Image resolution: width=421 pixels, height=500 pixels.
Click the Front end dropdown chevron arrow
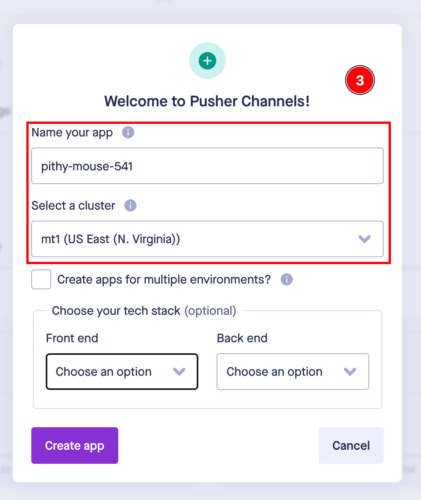179,371
